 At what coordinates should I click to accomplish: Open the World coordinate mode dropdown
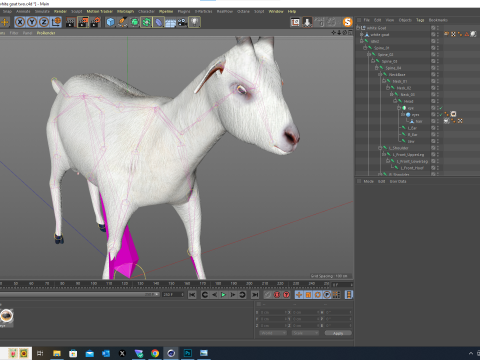(273, 333)
